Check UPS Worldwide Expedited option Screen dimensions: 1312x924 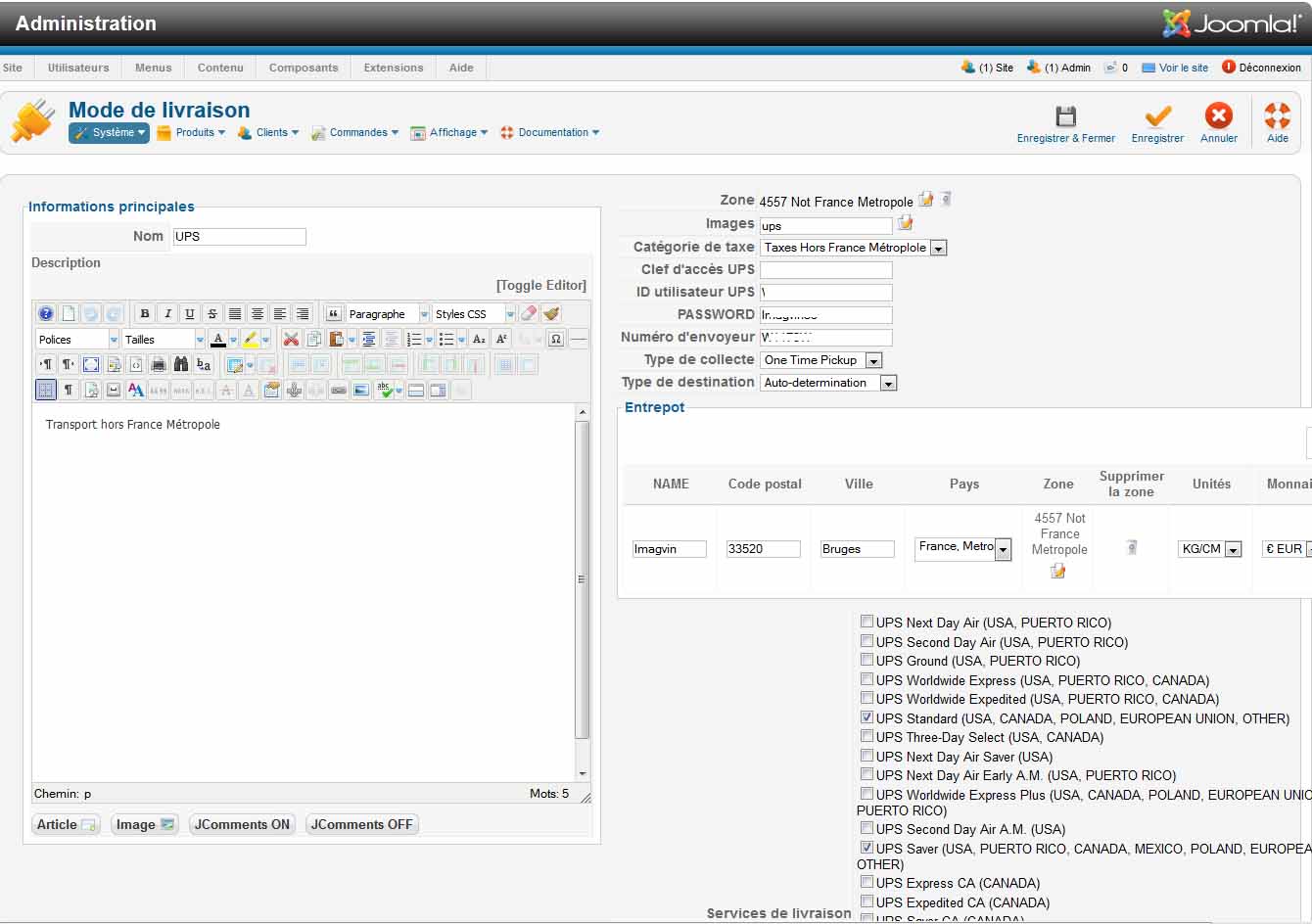click(x=867, y=698)
